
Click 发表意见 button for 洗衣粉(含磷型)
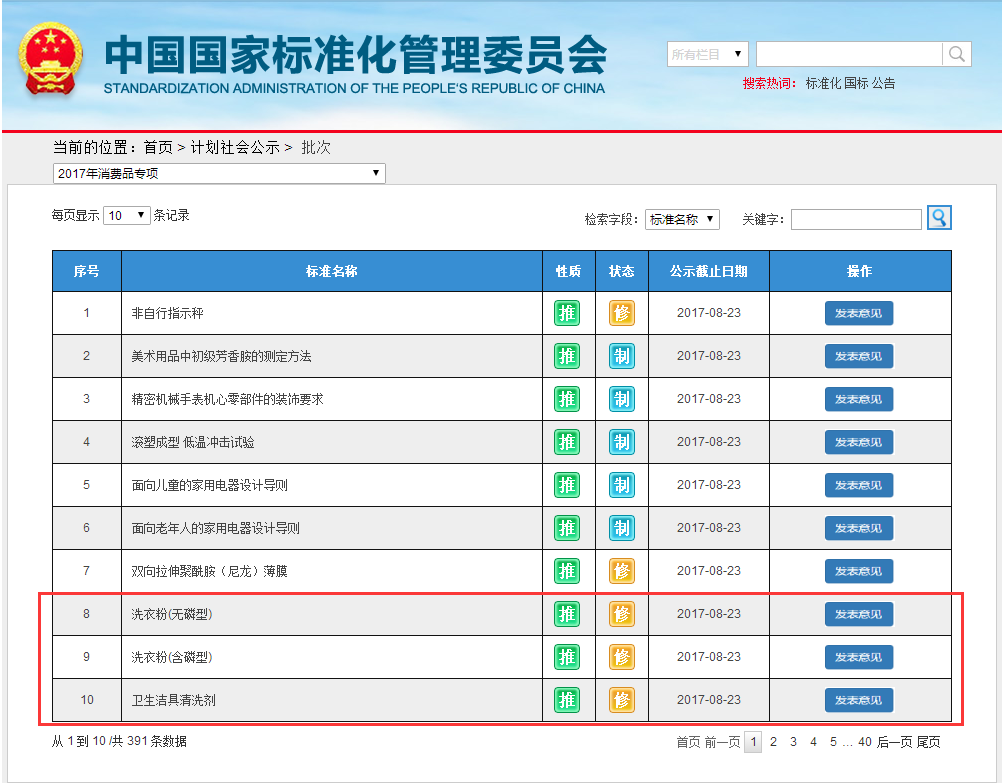(x=858, y=657)
